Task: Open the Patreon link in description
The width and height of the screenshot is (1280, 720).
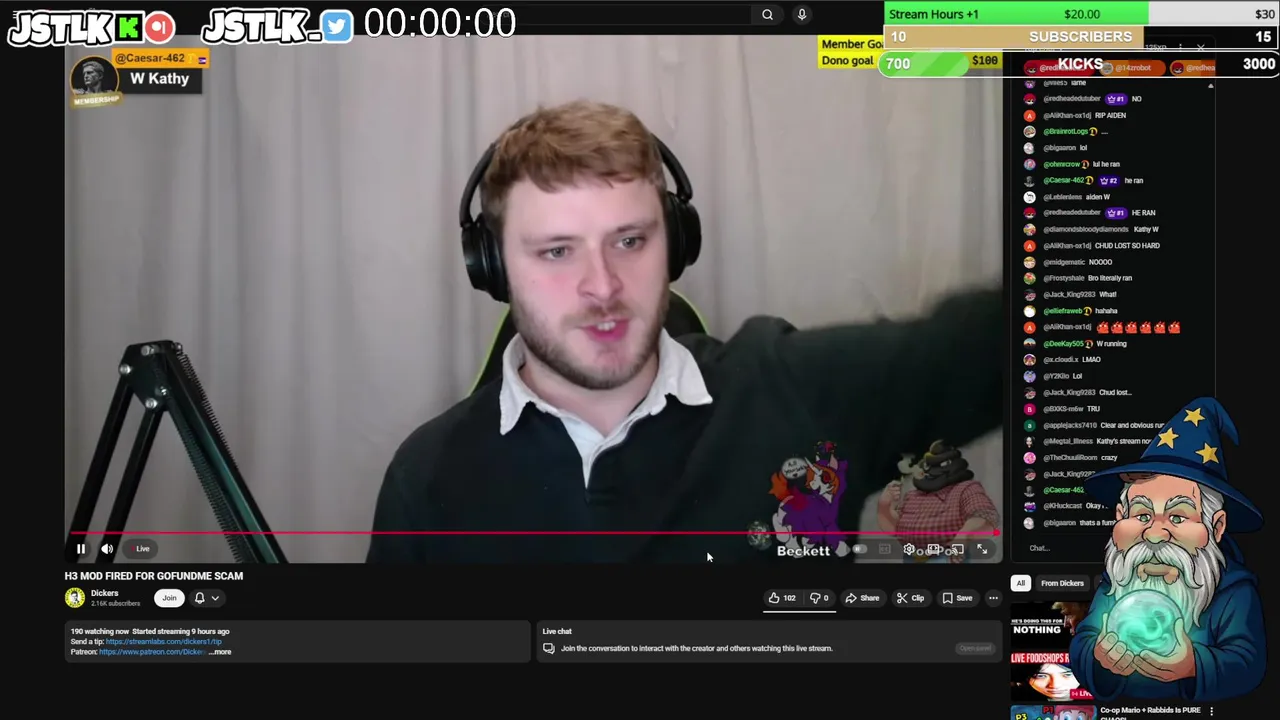Action: pos(153,652)
